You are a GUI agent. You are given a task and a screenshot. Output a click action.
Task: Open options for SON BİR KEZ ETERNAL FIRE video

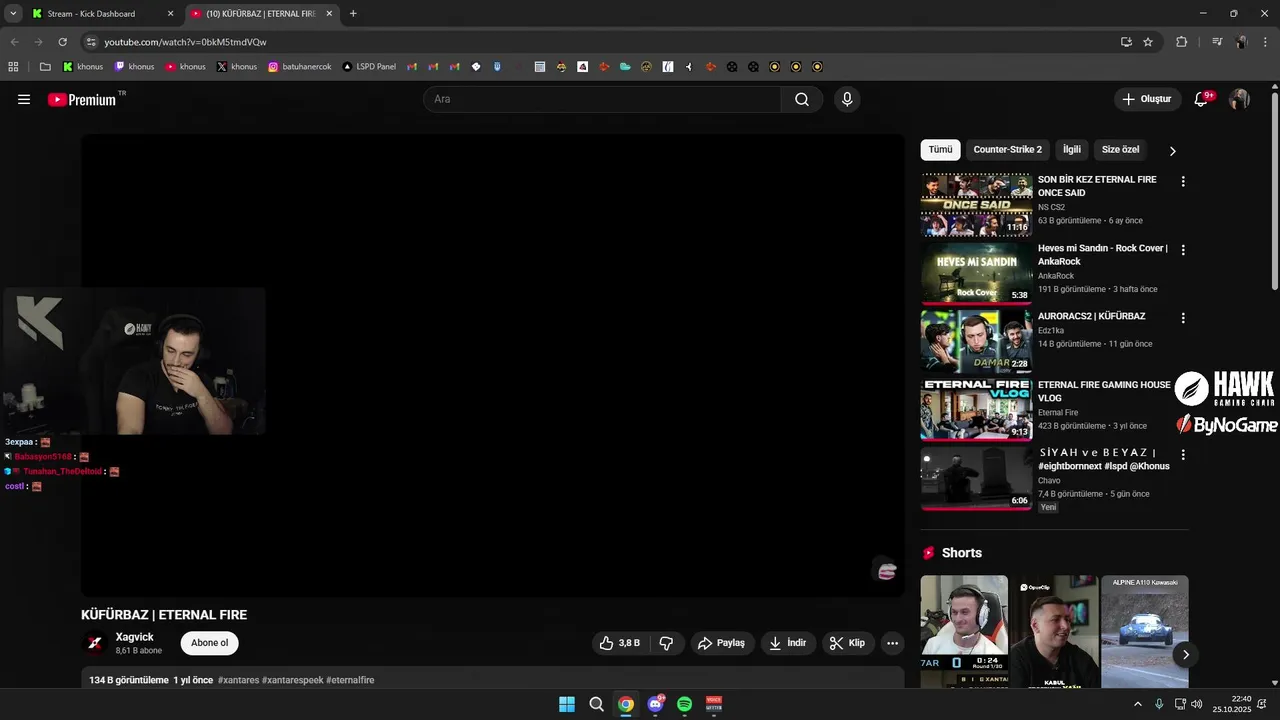tap(1183, 181)
